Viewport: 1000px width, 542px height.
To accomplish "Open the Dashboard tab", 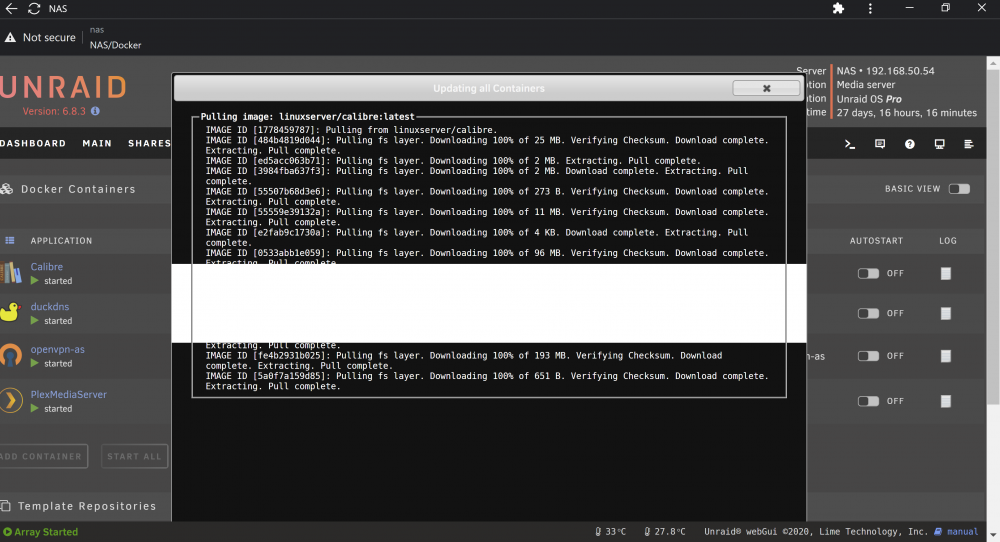I will (33, 143).
